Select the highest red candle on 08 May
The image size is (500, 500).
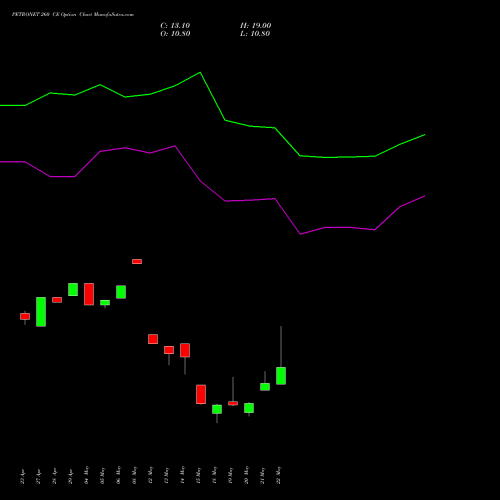[x=137, y=261]
